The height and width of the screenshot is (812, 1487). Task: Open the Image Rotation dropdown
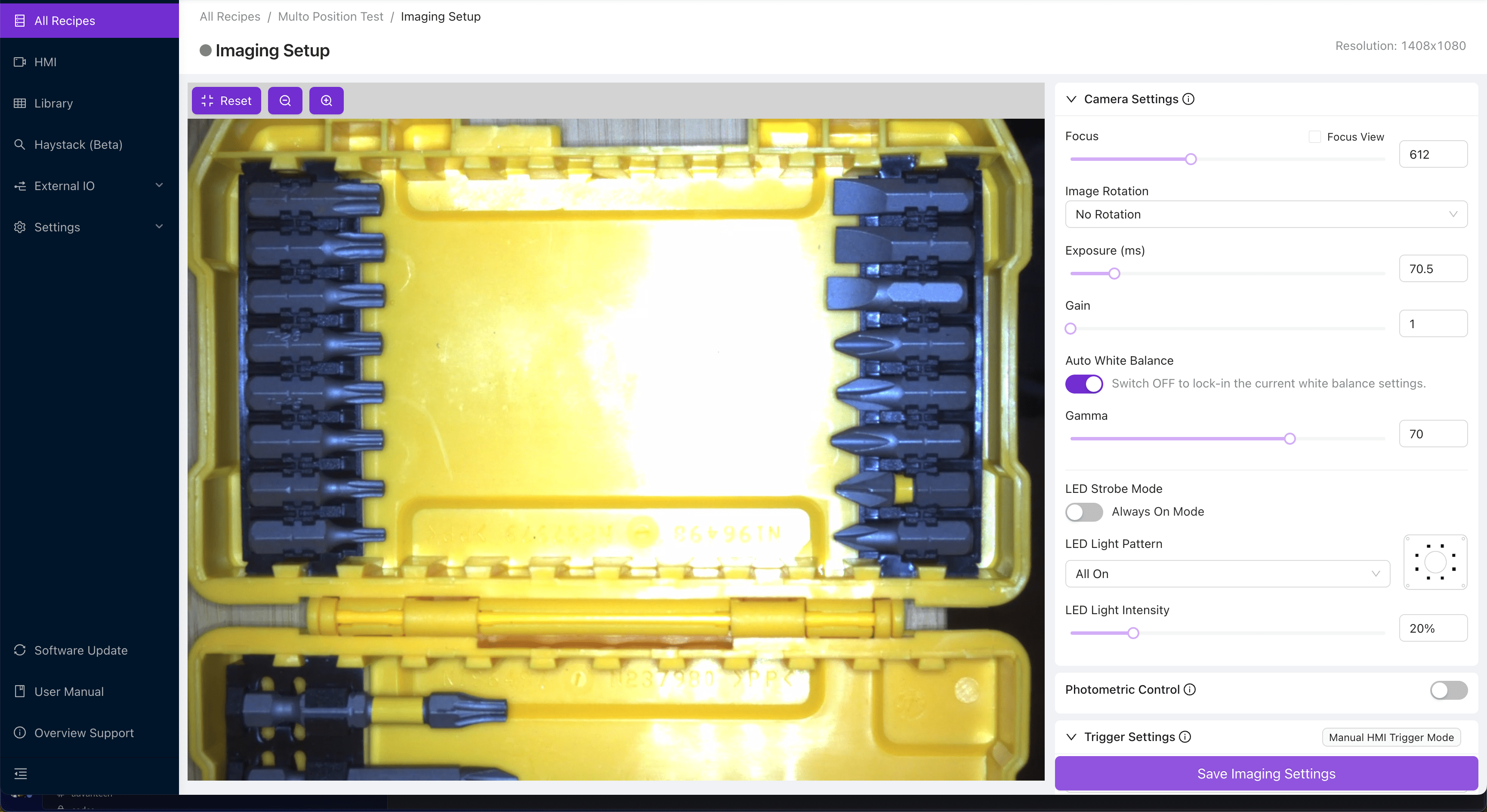(x=1265, y=214)
